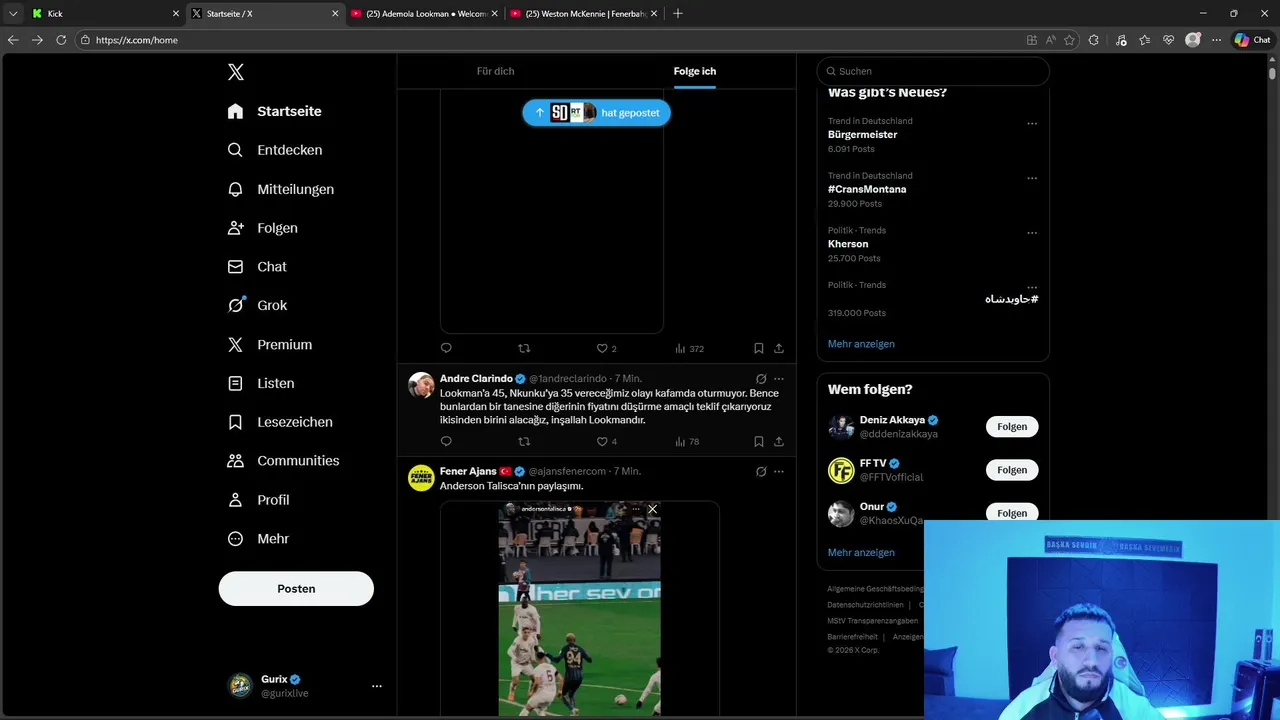Repost Andre Clarindo's post
1280x720 pixels.
pyautogui.click(x=524, y=441)
